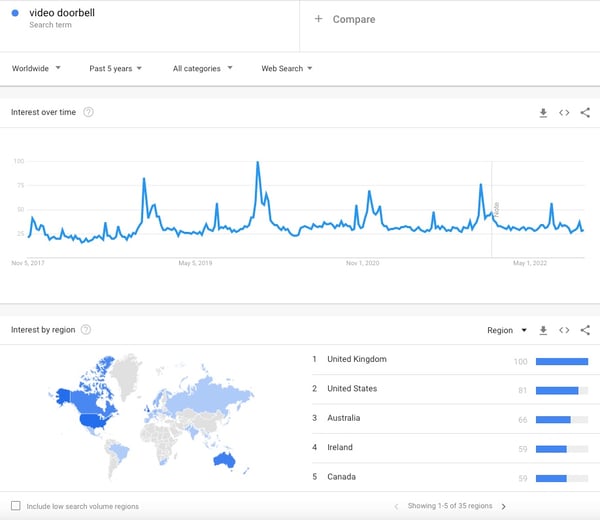Viewport: 600px width, 520px height.
Task: Open embed code for Interest over time
Action: 564,112
